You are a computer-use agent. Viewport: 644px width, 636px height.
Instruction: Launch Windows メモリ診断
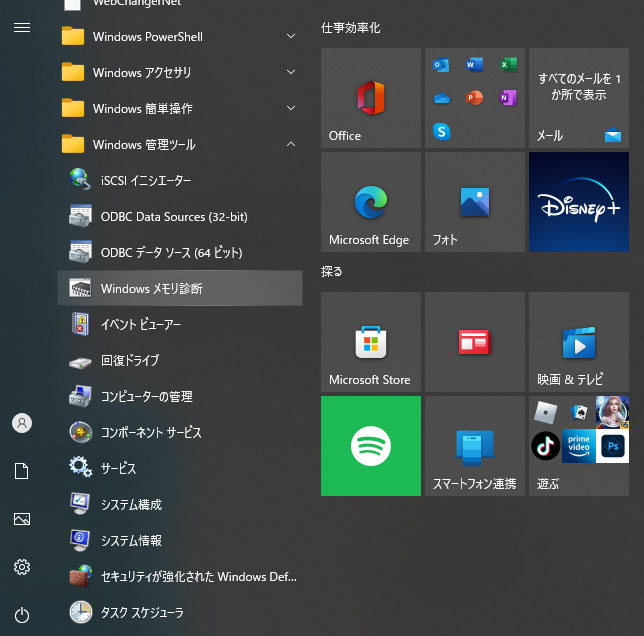pyautogui.click(x=180, y=288)
